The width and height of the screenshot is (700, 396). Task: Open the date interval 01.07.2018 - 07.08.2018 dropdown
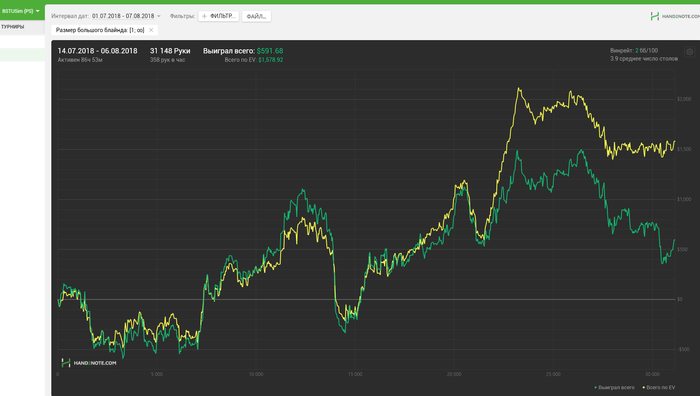click(x=126, y=16)
